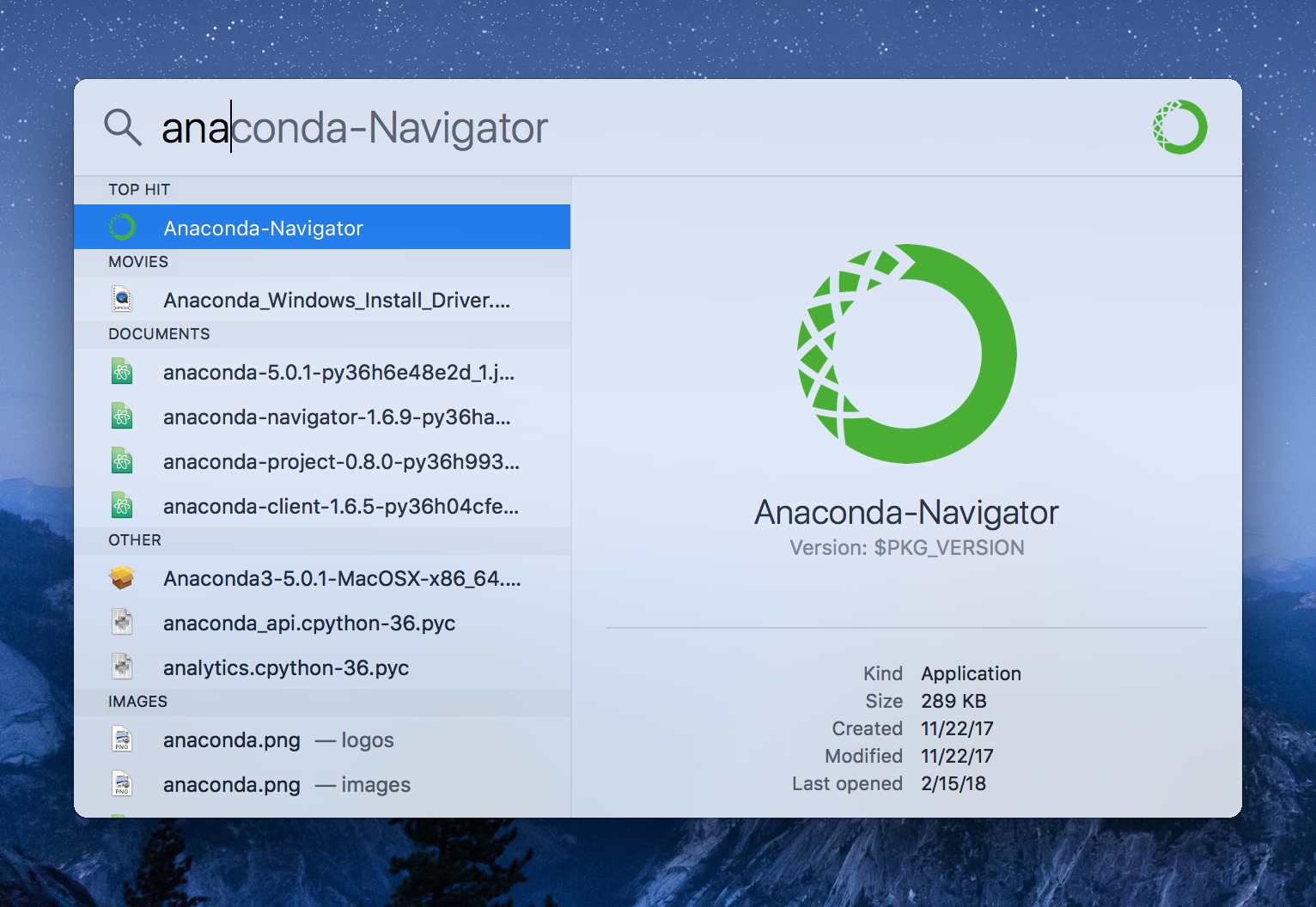Click the Anaconda-Navigator row icon
This screenshot has width=1316, height=907.
point(122,228)
